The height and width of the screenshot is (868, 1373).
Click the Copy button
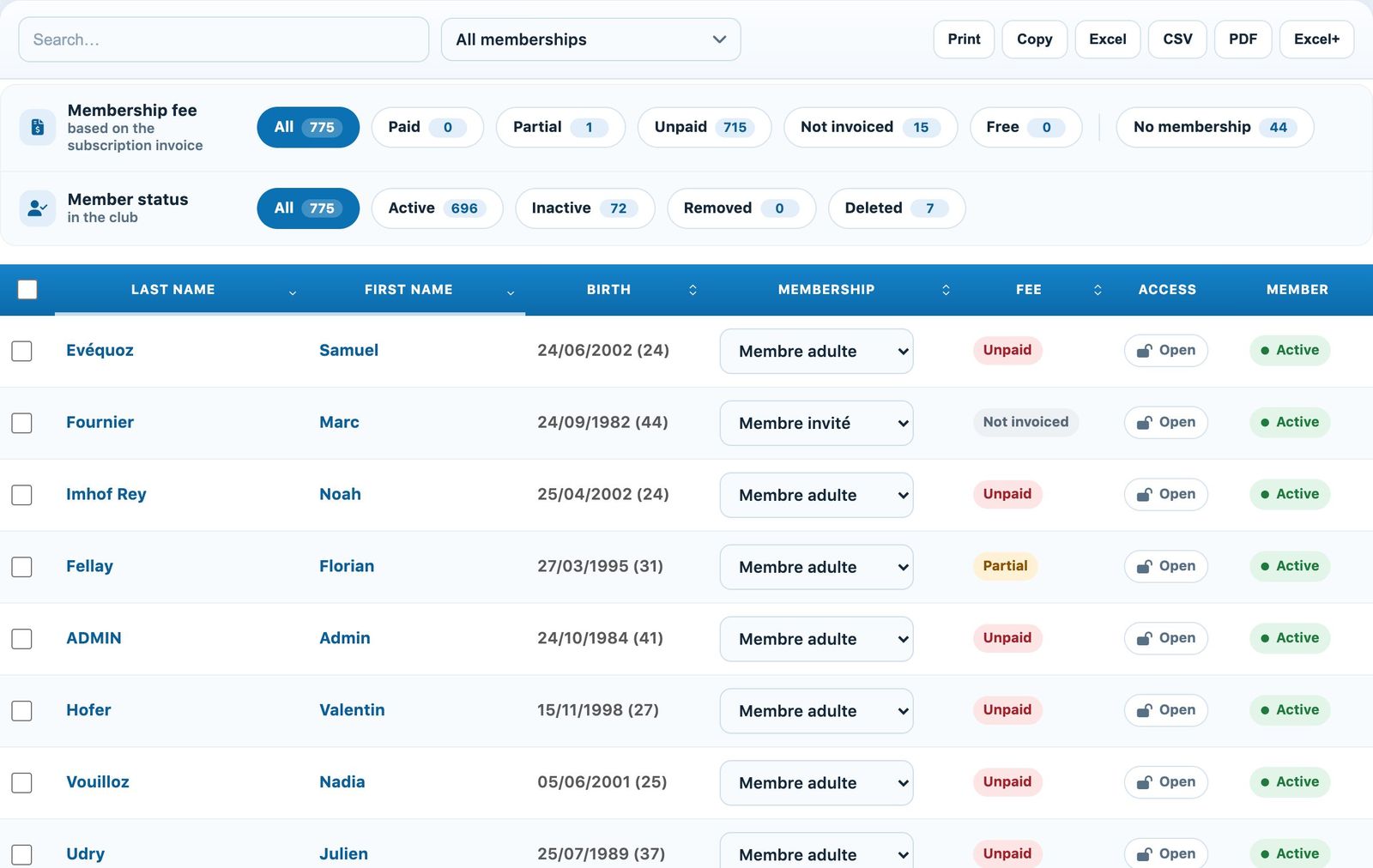click(x=1034, y=39)
